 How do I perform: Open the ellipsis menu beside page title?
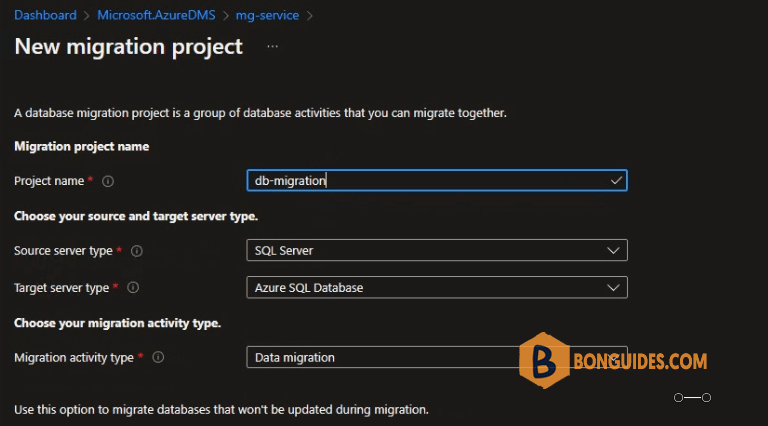272,47
